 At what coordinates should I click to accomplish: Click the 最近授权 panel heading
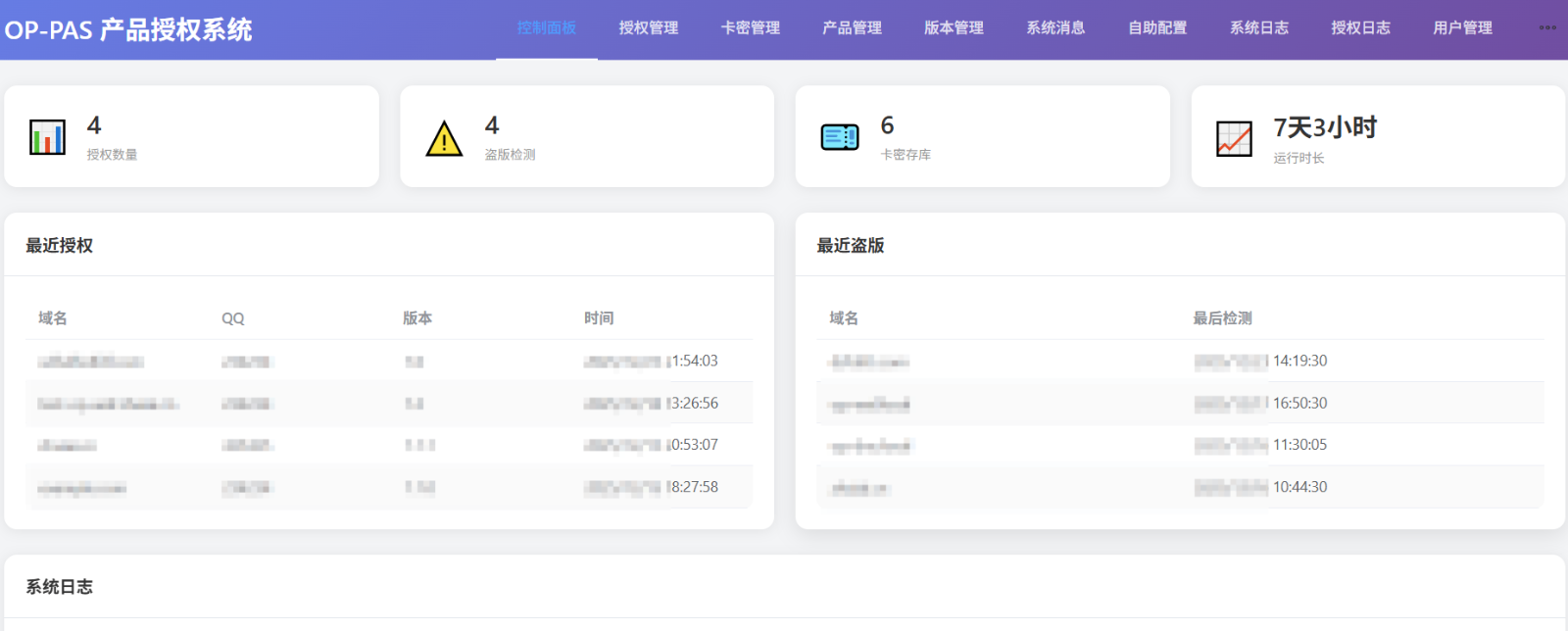(x=59, y=245)
